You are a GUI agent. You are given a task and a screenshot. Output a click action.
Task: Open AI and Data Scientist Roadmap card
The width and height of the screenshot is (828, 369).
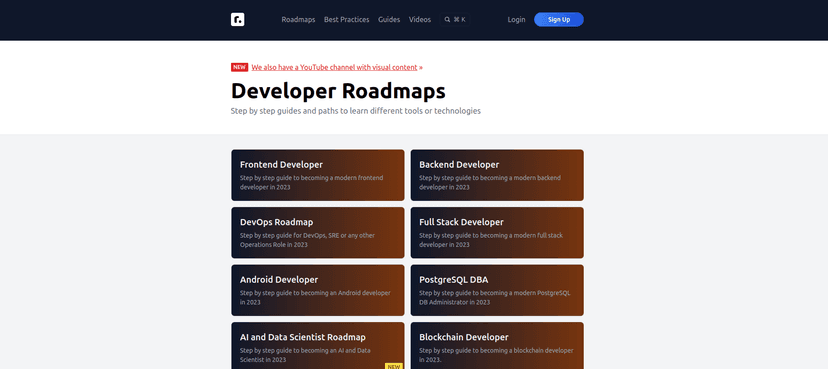coord(318,346)
